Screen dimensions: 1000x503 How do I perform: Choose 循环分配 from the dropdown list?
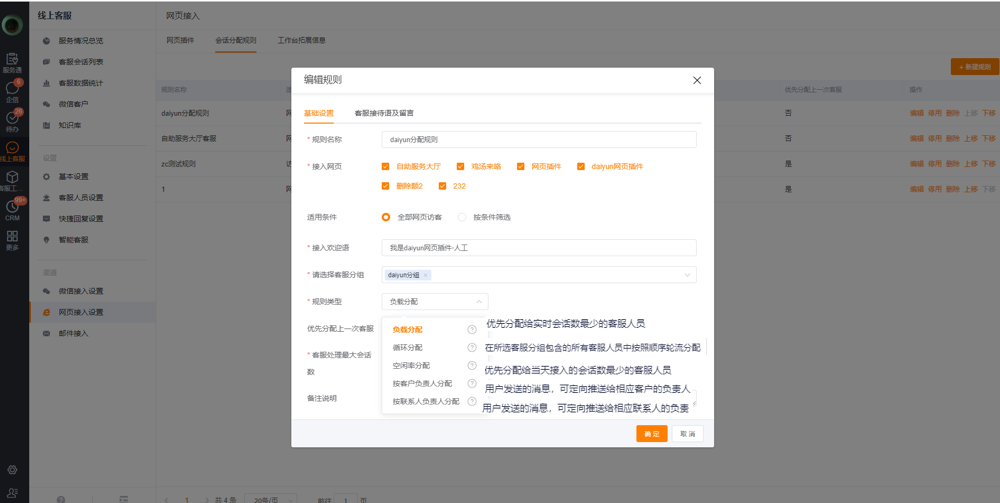point(408,348)
